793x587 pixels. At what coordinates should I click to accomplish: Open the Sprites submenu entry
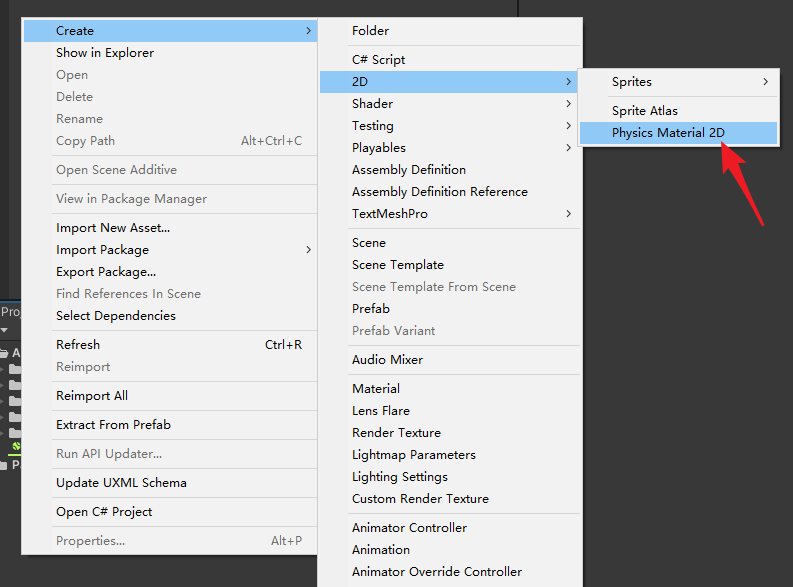(678, 81)
